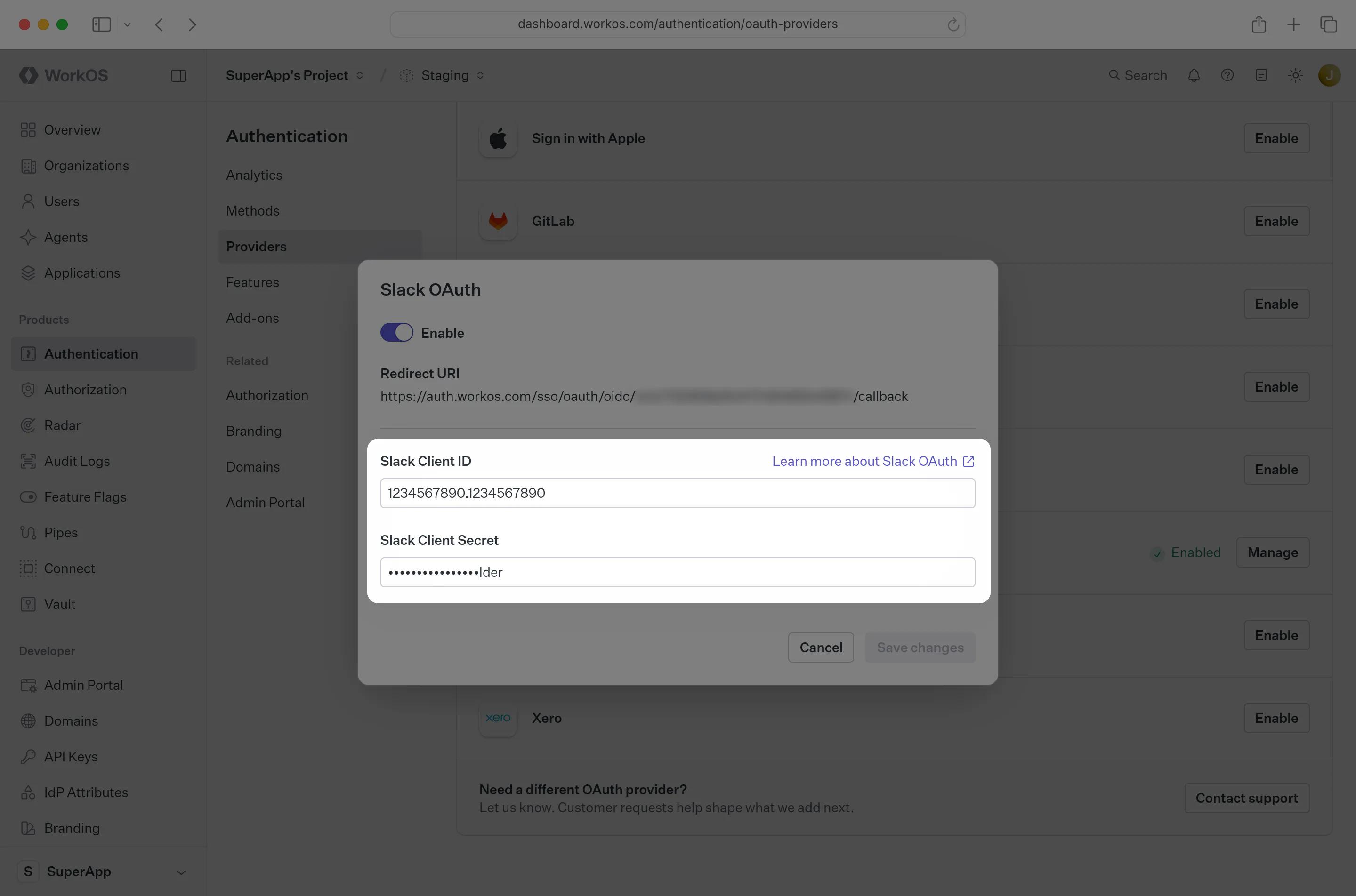Open the Add-ons tab
The height and width of the screenshot is (896, 1356).
pyautogui.click(x=252, y=318)
